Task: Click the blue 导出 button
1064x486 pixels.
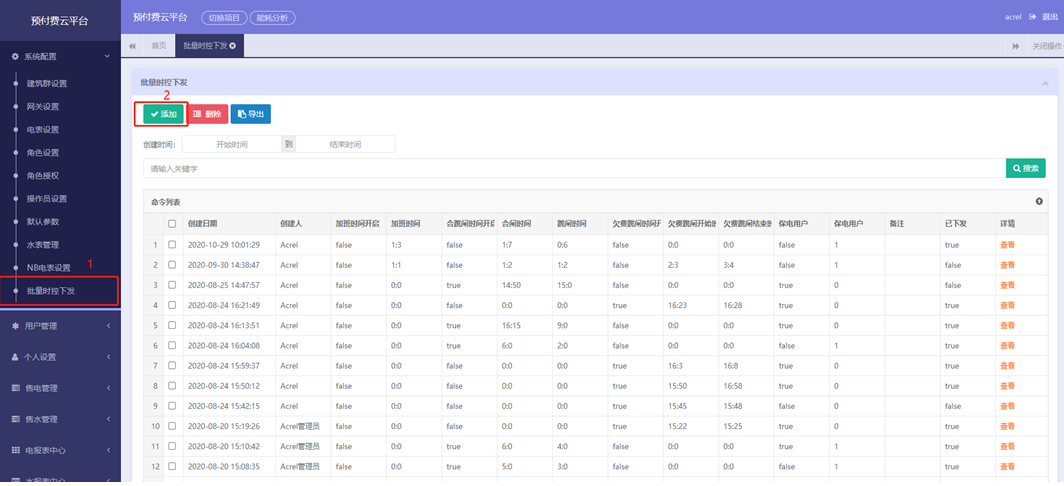Action: 251,114
